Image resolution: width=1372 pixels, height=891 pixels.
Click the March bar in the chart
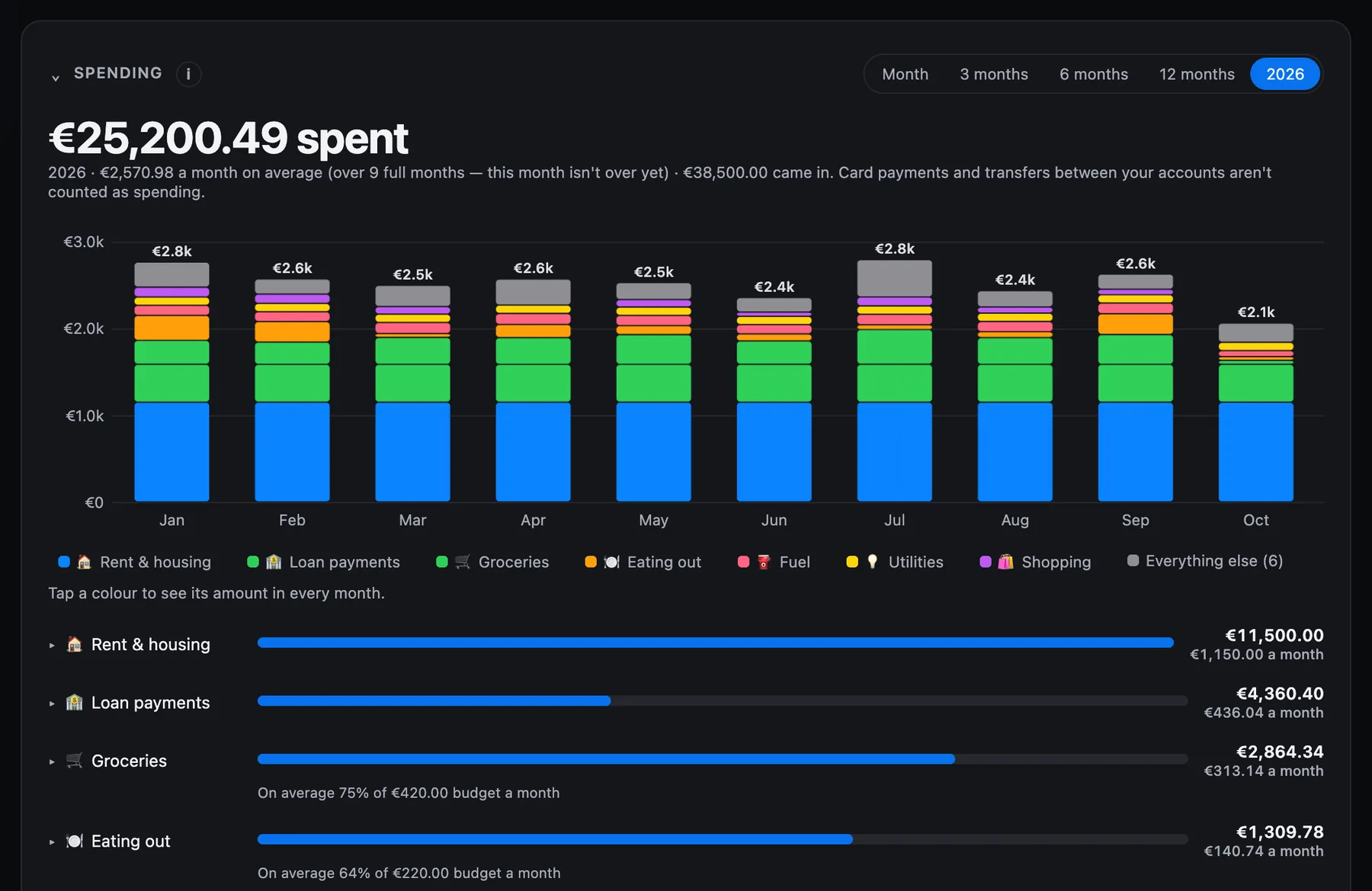pyautogui.click(x=412, y=393)
